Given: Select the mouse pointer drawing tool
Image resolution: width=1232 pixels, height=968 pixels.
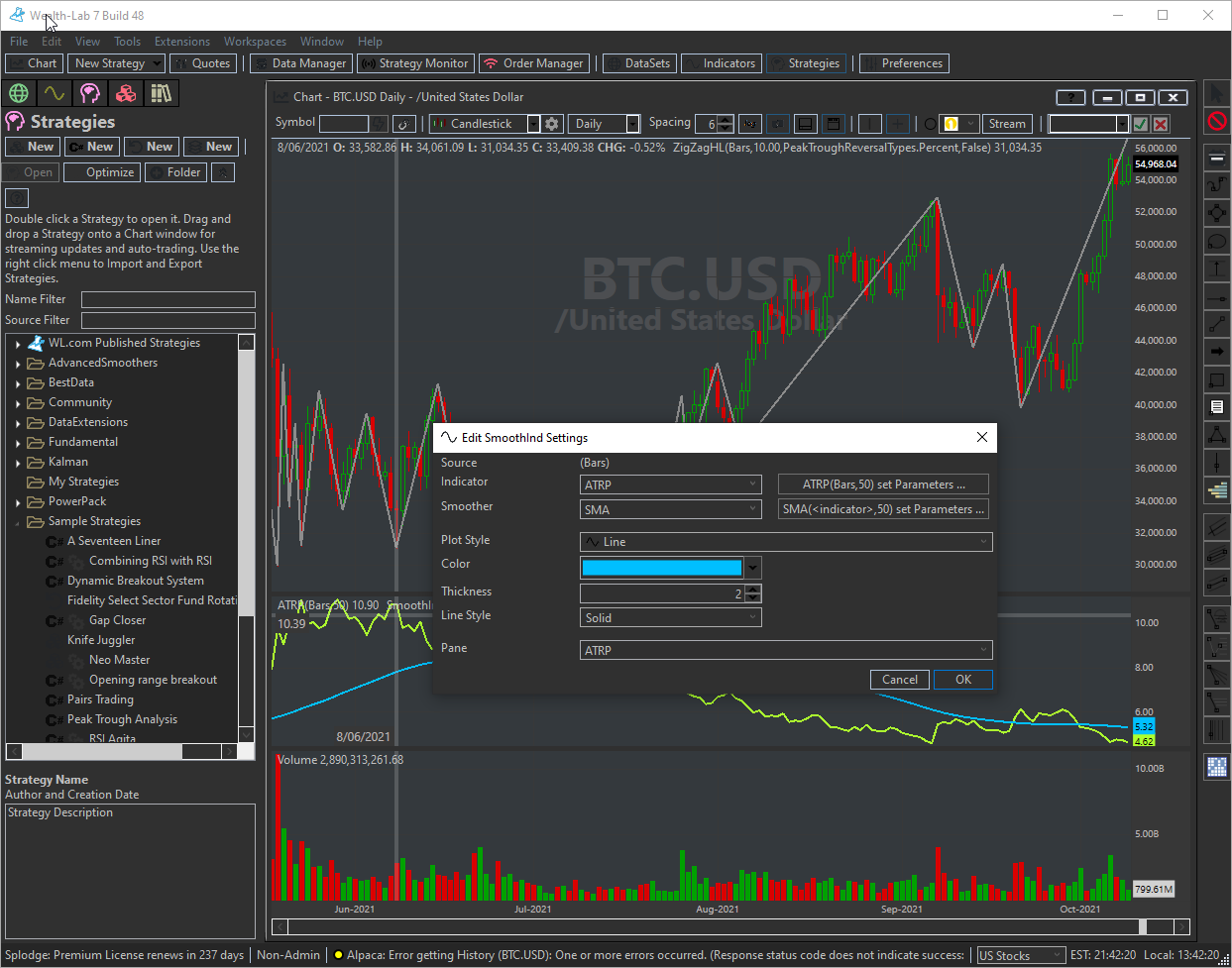Looking at the screenshot, I should coord(1217,93).
